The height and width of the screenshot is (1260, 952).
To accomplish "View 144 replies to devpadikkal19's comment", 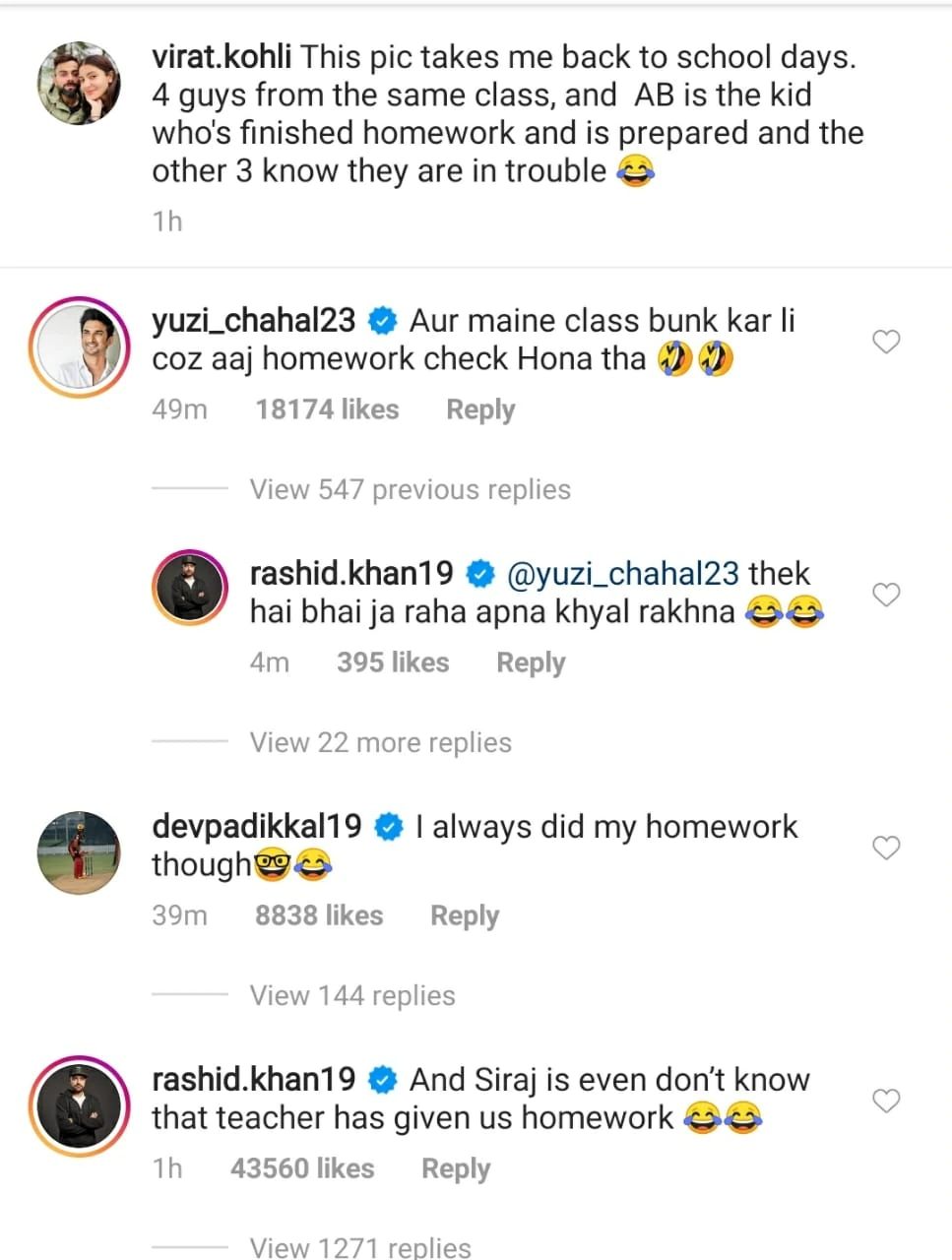I will point(352,995).
